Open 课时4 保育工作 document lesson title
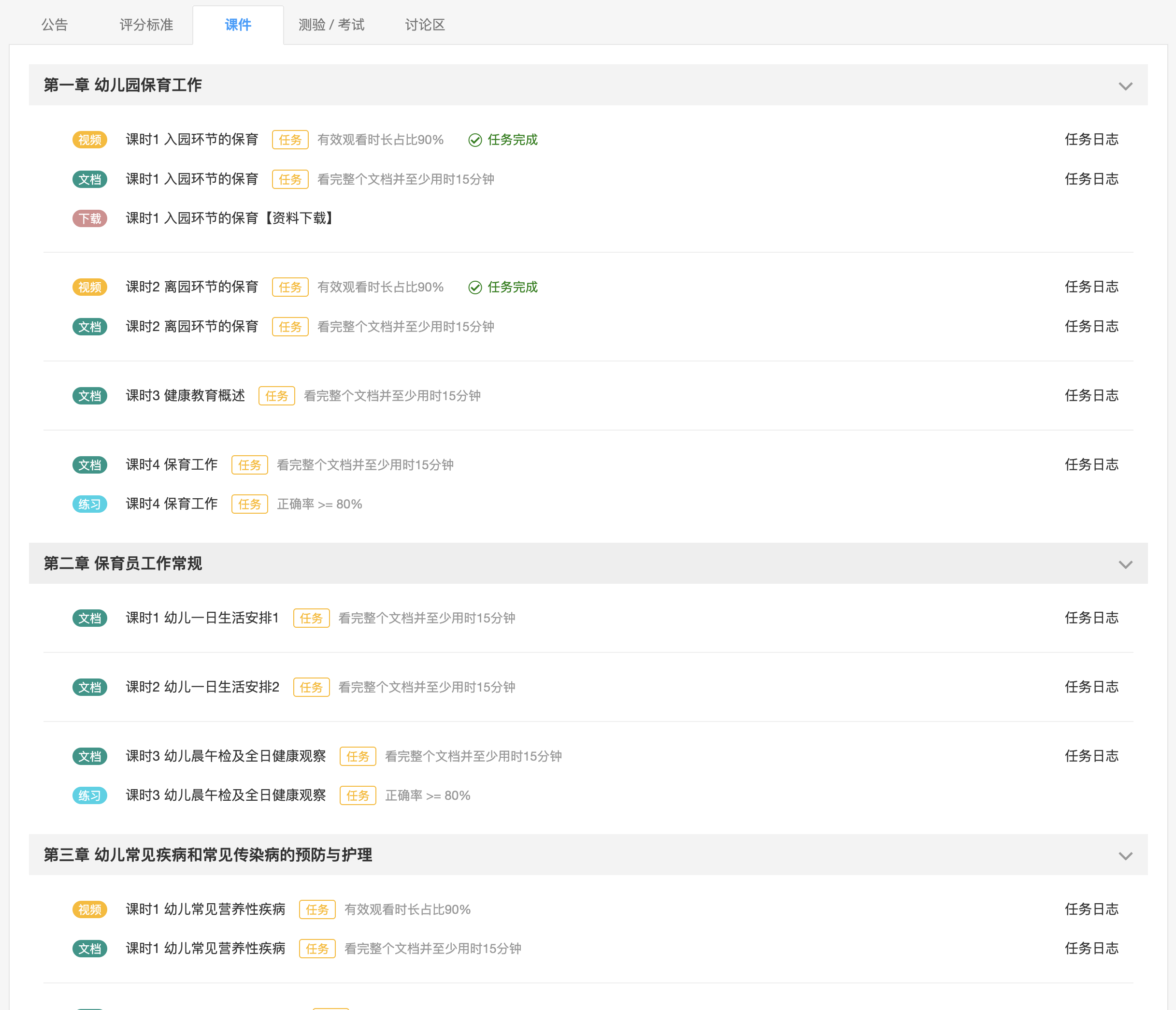The height and width of the screenshot is (1010, 1176). [x=172, y=465]
